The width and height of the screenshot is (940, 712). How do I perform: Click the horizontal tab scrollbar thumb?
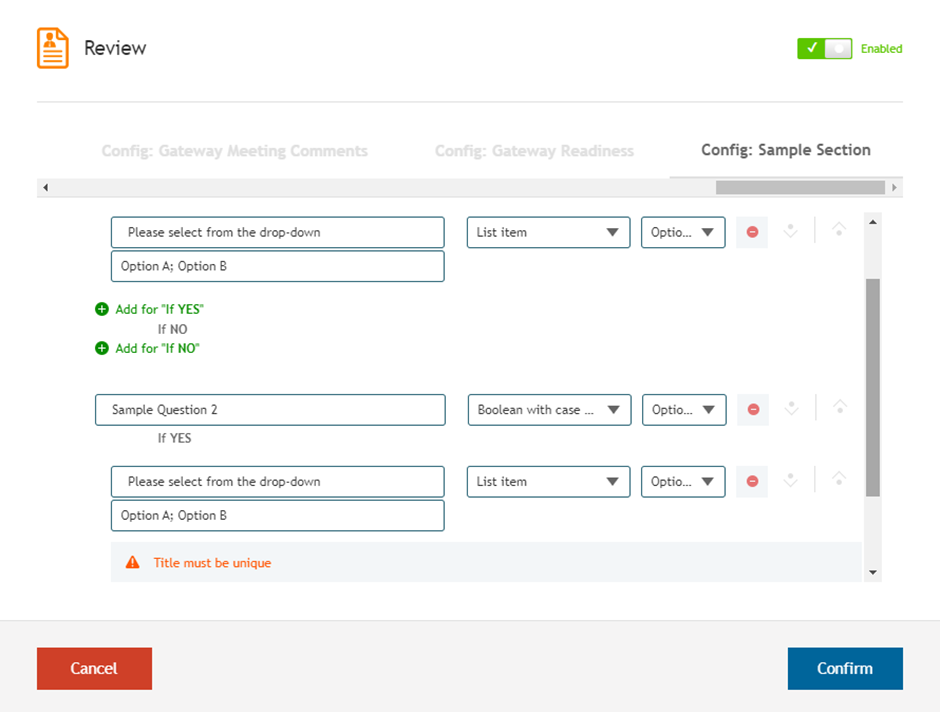pyautogui.click(x=800, y=188)
